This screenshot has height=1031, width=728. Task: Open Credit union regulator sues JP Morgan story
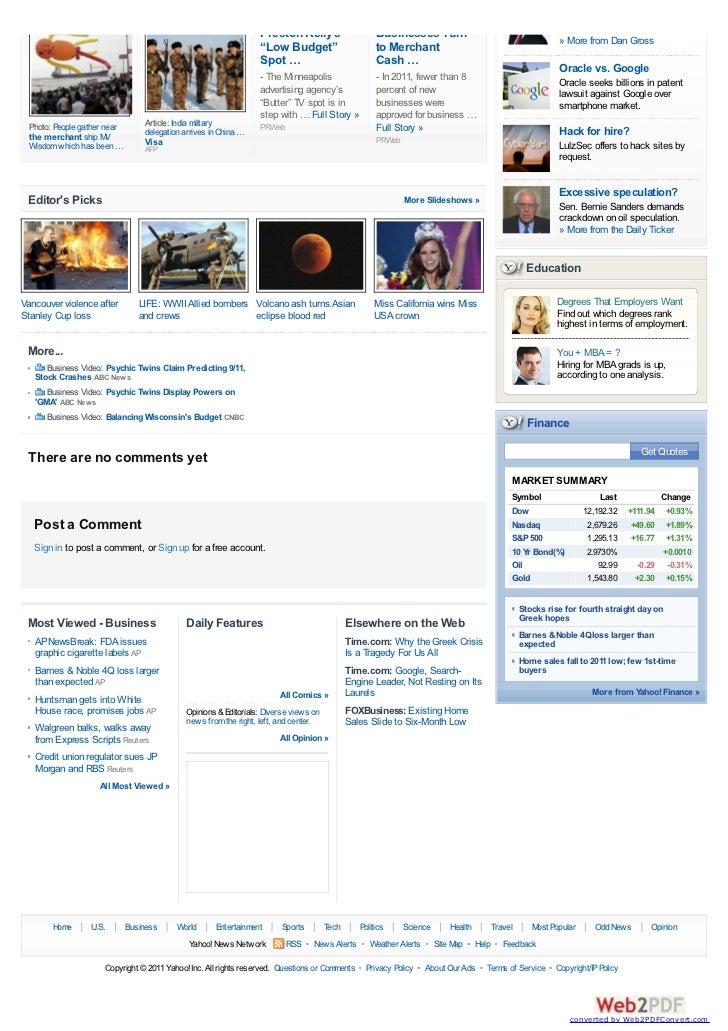96,763
